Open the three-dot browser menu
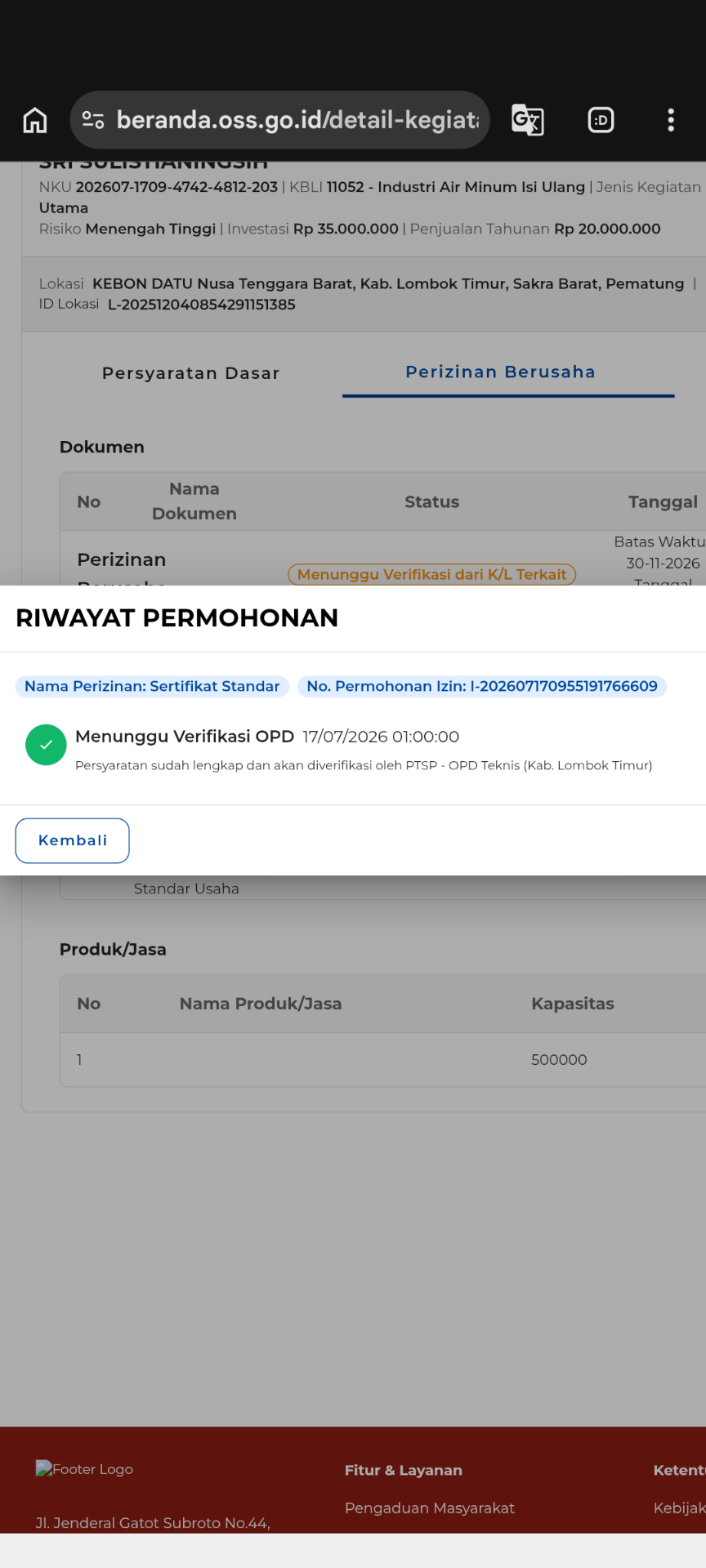This screenshot has width=706, height=1568. 671,120
